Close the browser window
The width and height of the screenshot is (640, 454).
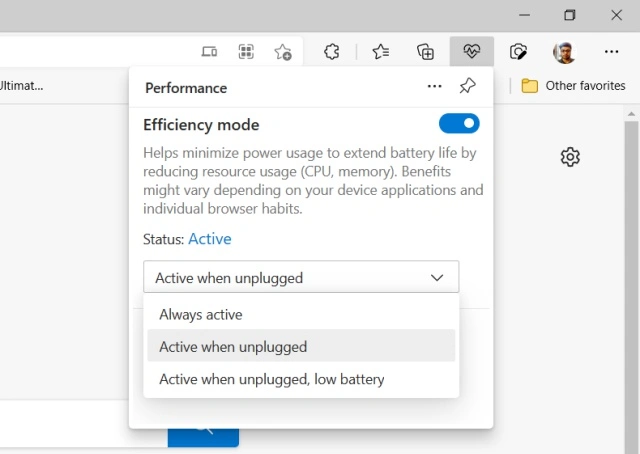(x=616, y=15)
